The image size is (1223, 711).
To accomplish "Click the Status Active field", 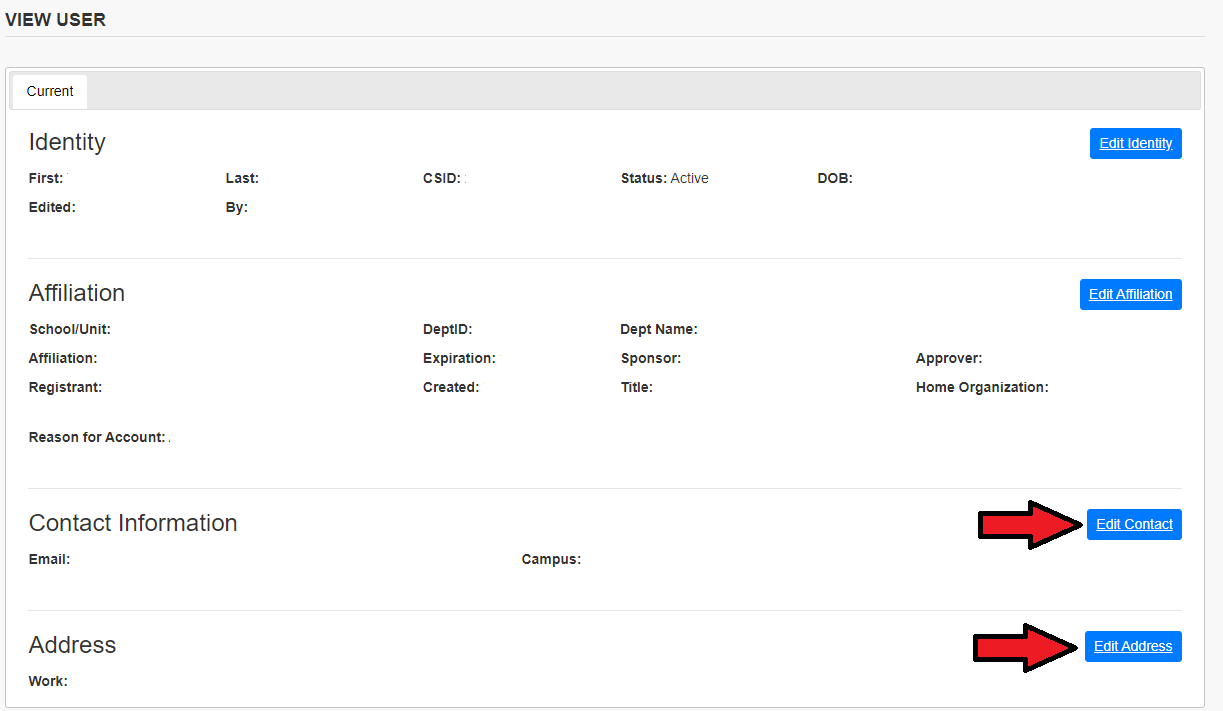I will pyautogui.click(x=664, y=178).
